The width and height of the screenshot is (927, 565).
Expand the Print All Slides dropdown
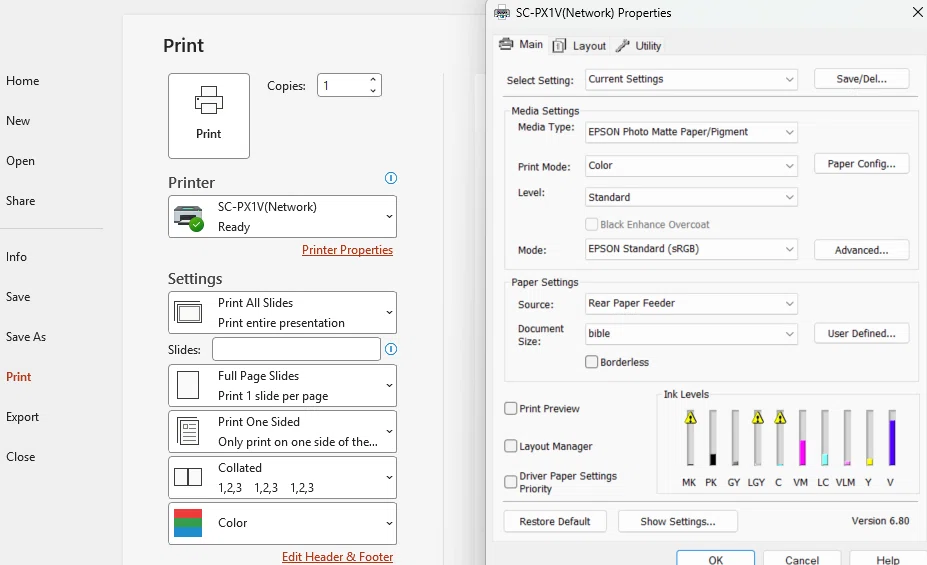[x=283, y=313]
